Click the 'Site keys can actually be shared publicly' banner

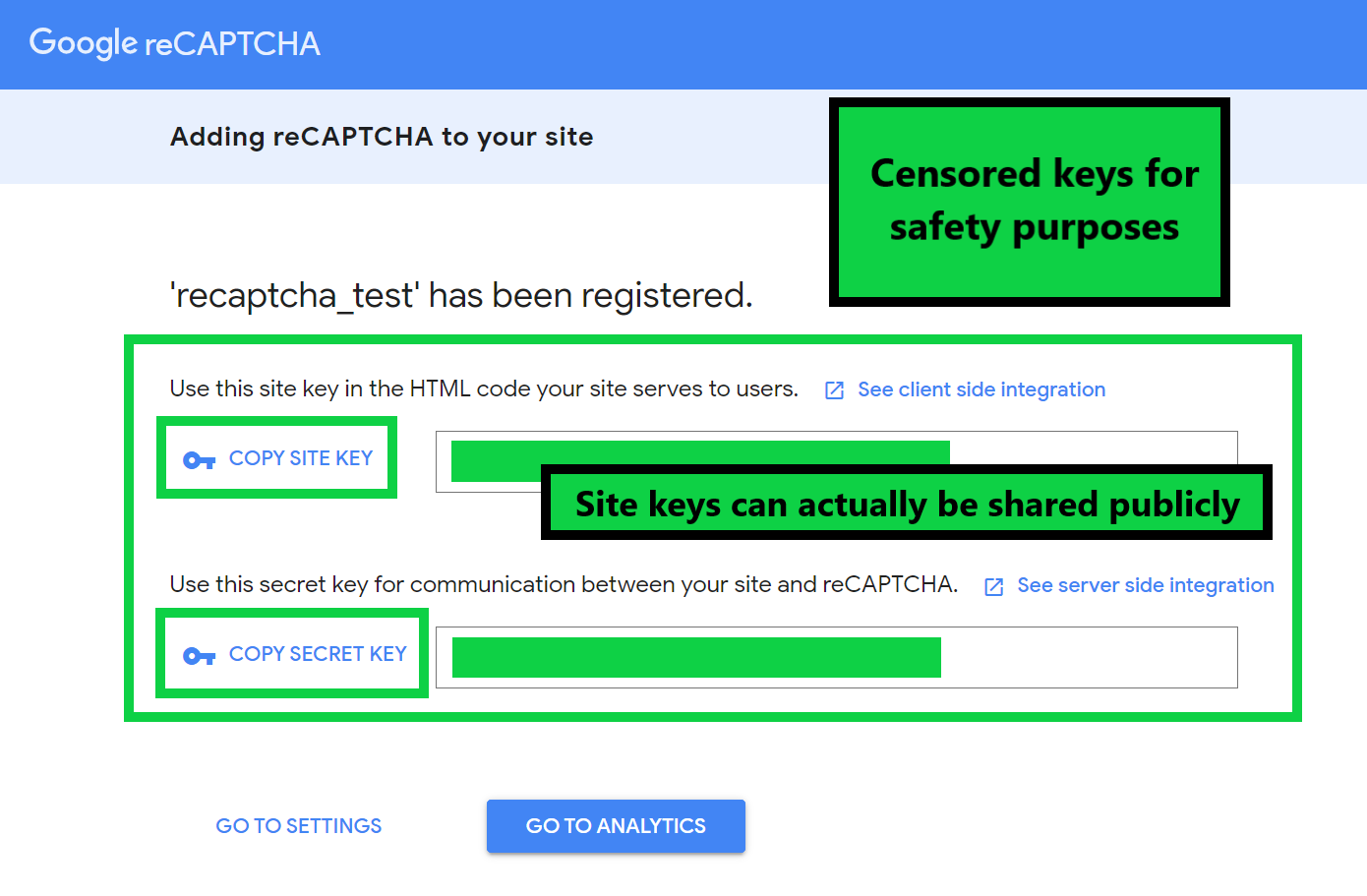(907, 504)
